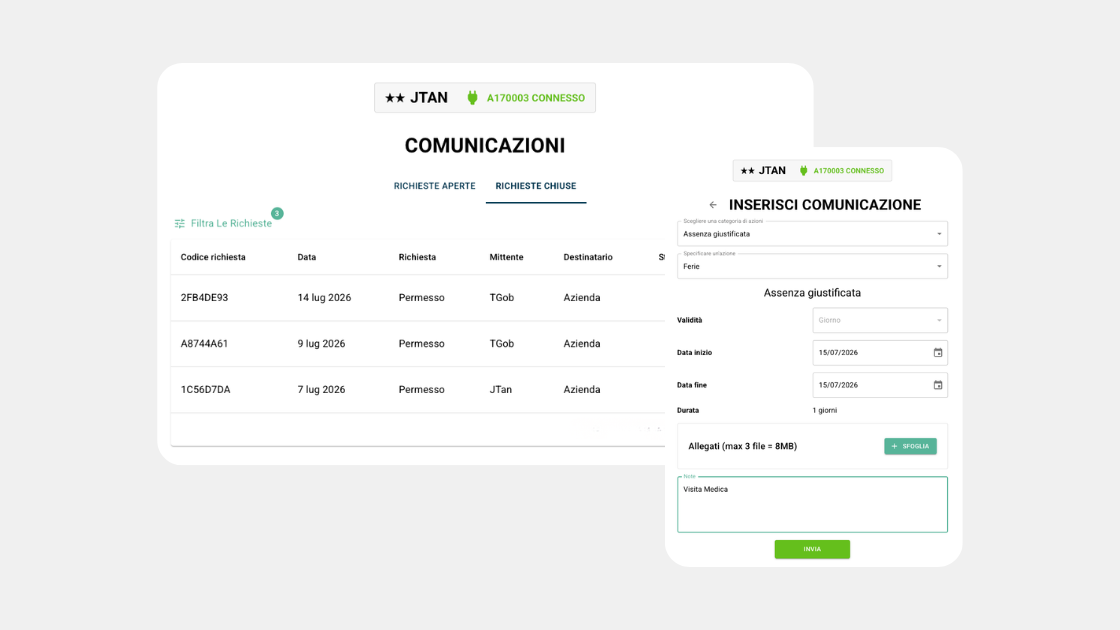Click the Data fine date field
This screenshot has height=630, width=1120.
[x=880, y=385]
